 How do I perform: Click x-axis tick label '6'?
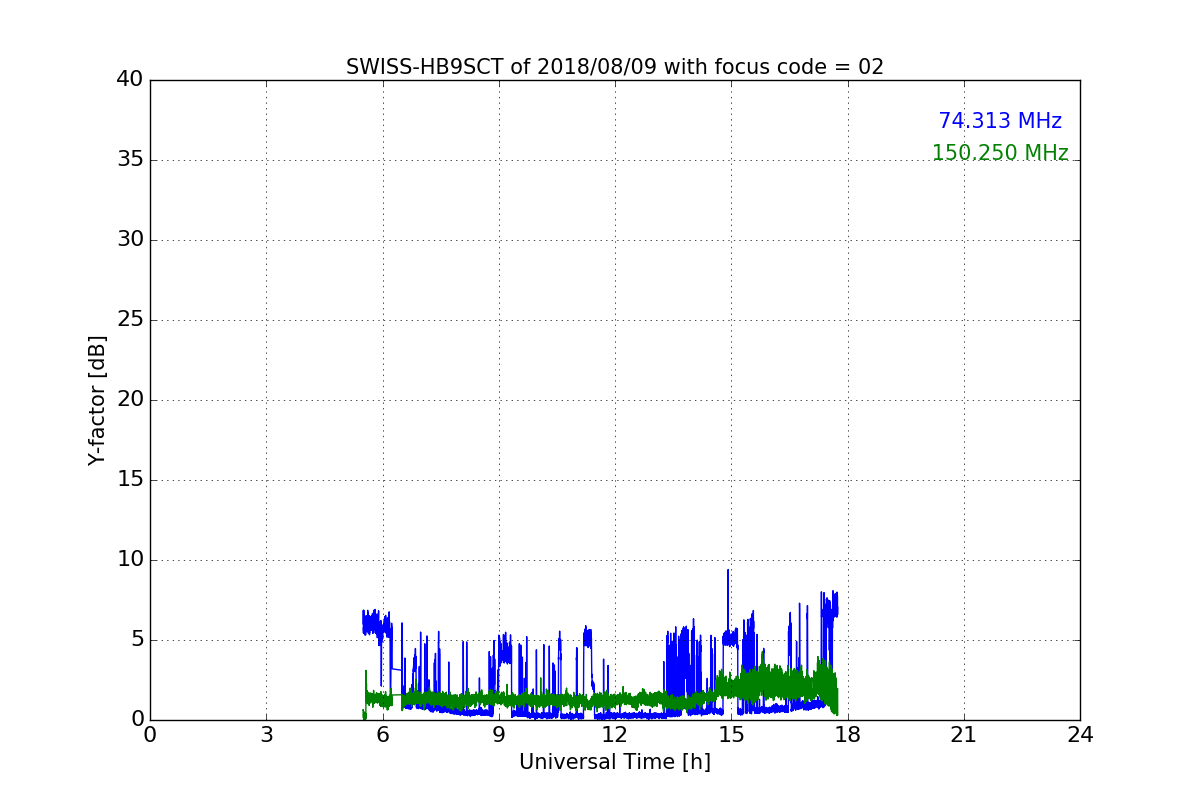(382, 735)
